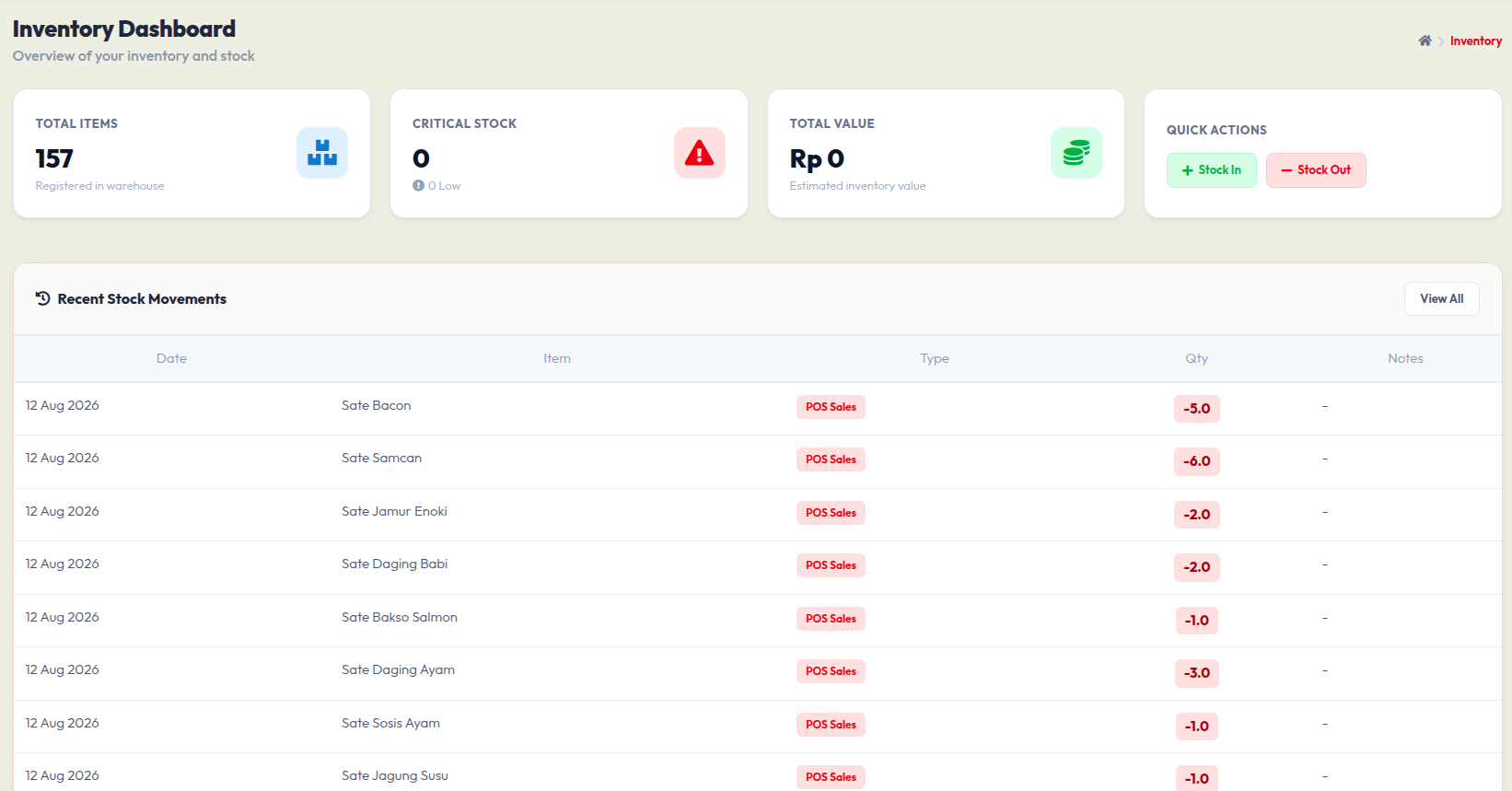This screenshot has height=791, width=1512.
Task: Select the Sate Jamur Enoki item
Action: pos(394,511)
